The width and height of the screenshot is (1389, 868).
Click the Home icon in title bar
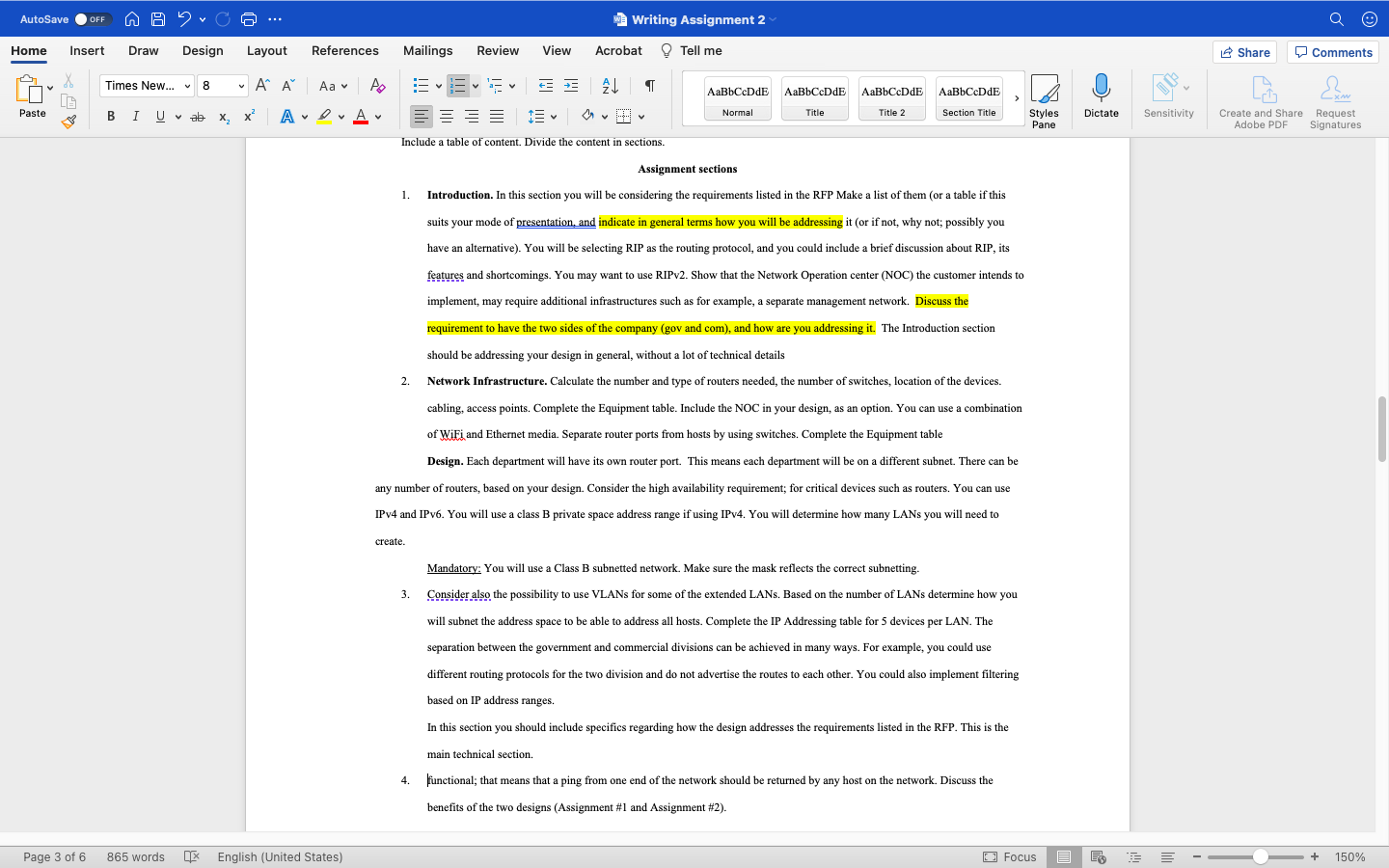tap(132, 19)
